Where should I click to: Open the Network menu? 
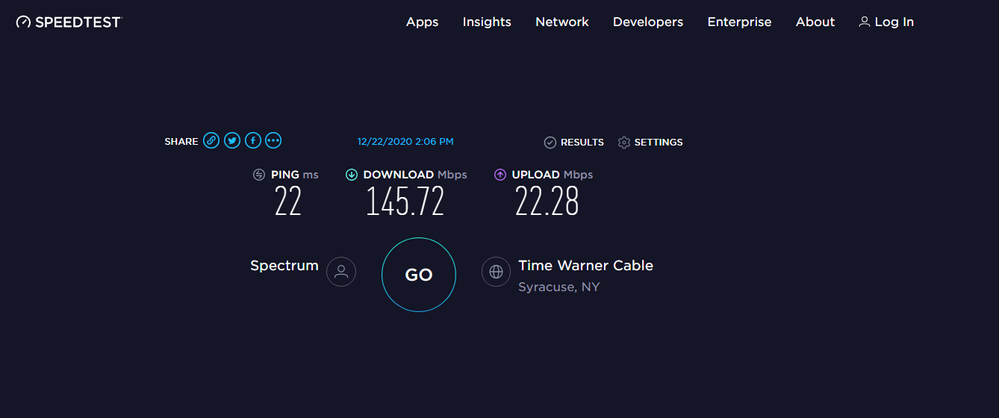(x=562, y=22)
